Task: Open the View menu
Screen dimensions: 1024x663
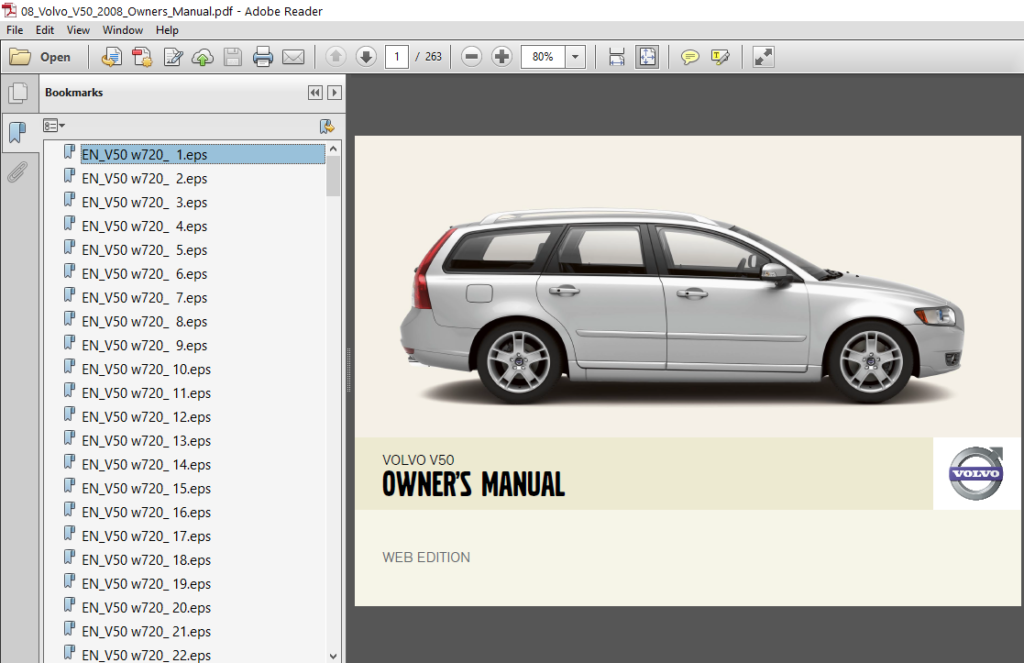Action: pyautogui.click(x=78, y=30)
